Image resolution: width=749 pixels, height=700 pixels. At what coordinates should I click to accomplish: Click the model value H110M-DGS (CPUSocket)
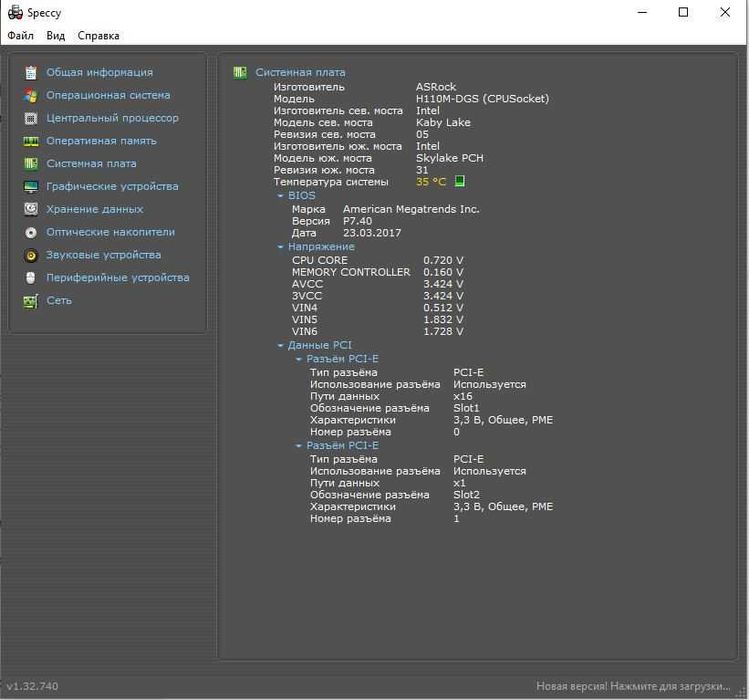(482, 99)
